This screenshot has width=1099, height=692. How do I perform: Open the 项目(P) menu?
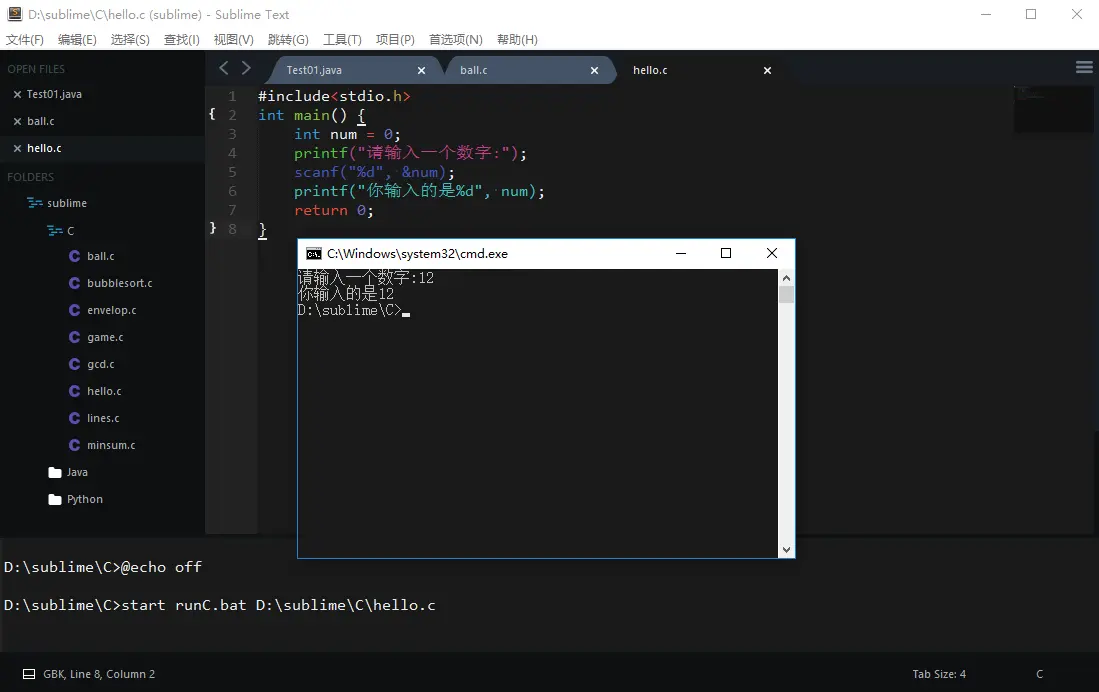coord(395,40)
